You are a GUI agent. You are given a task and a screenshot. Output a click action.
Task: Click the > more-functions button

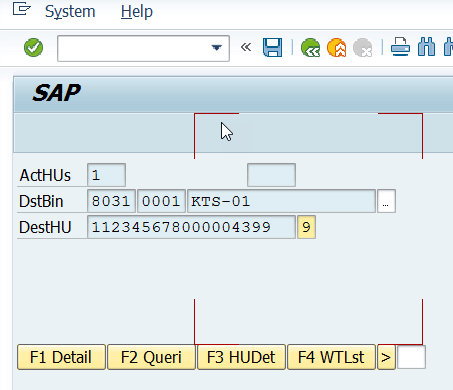pyautogui.click(x=386, y=357)
